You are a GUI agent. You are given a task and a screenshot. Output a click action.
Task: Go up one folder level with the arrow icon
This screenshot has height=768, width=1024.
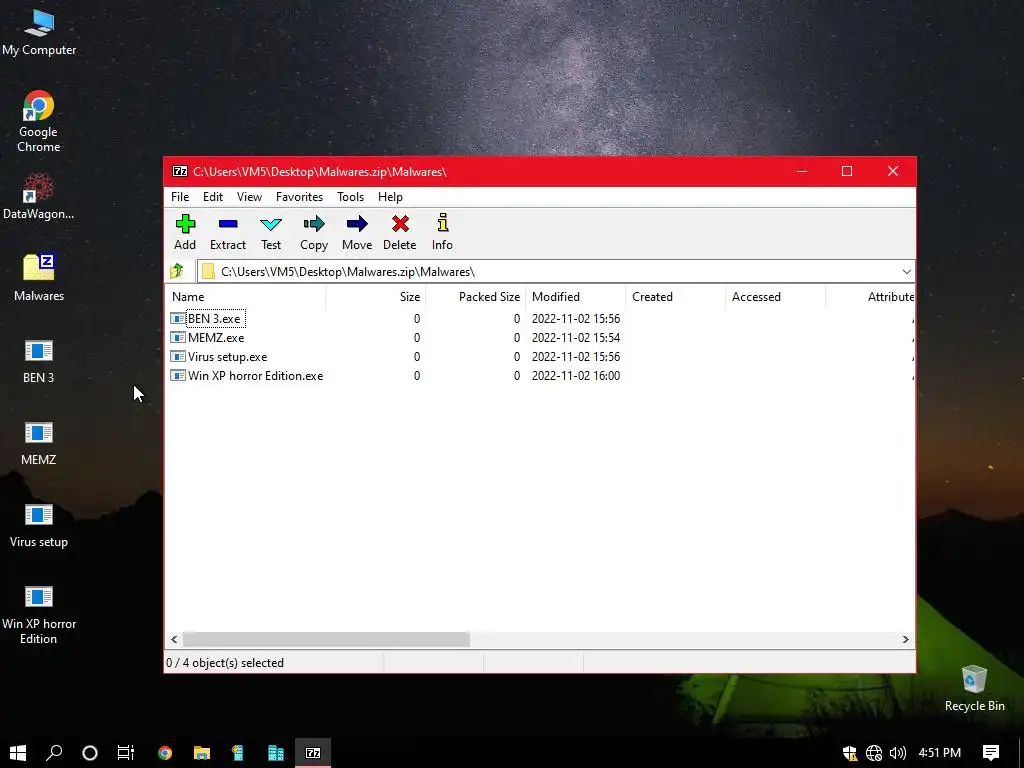tap(177, 271)
